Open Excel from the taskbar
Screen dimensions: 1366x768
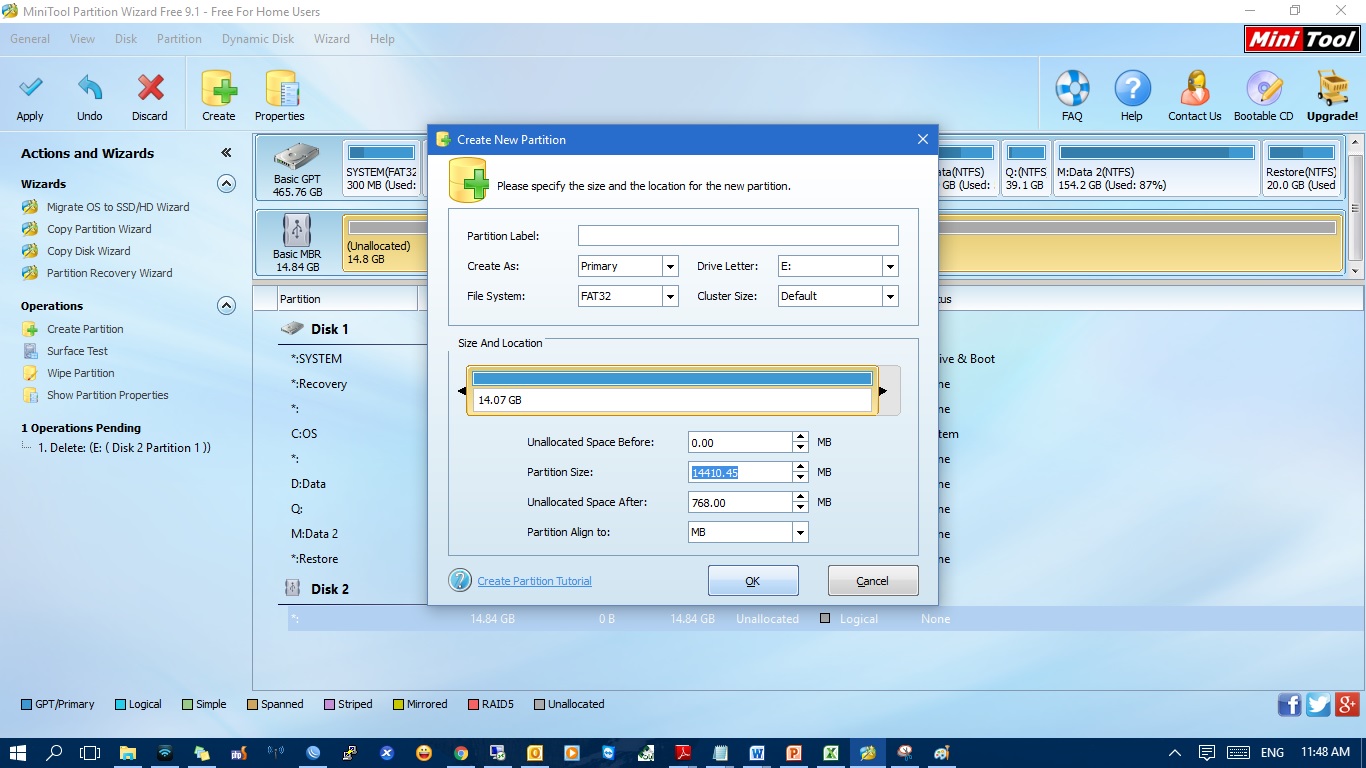831,752
